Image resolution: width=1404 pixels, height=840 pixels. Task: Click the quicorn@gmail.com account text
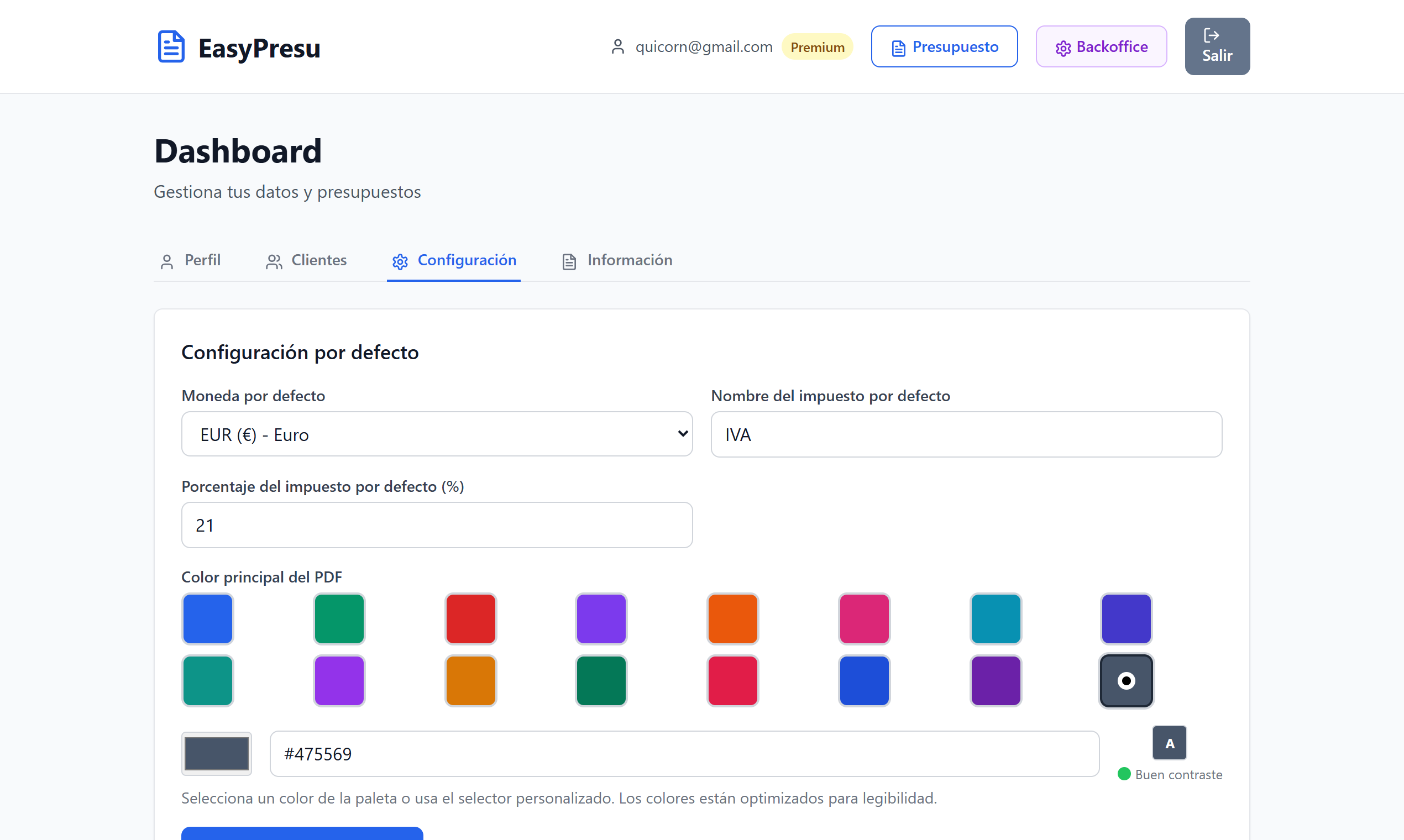point(704,47)
